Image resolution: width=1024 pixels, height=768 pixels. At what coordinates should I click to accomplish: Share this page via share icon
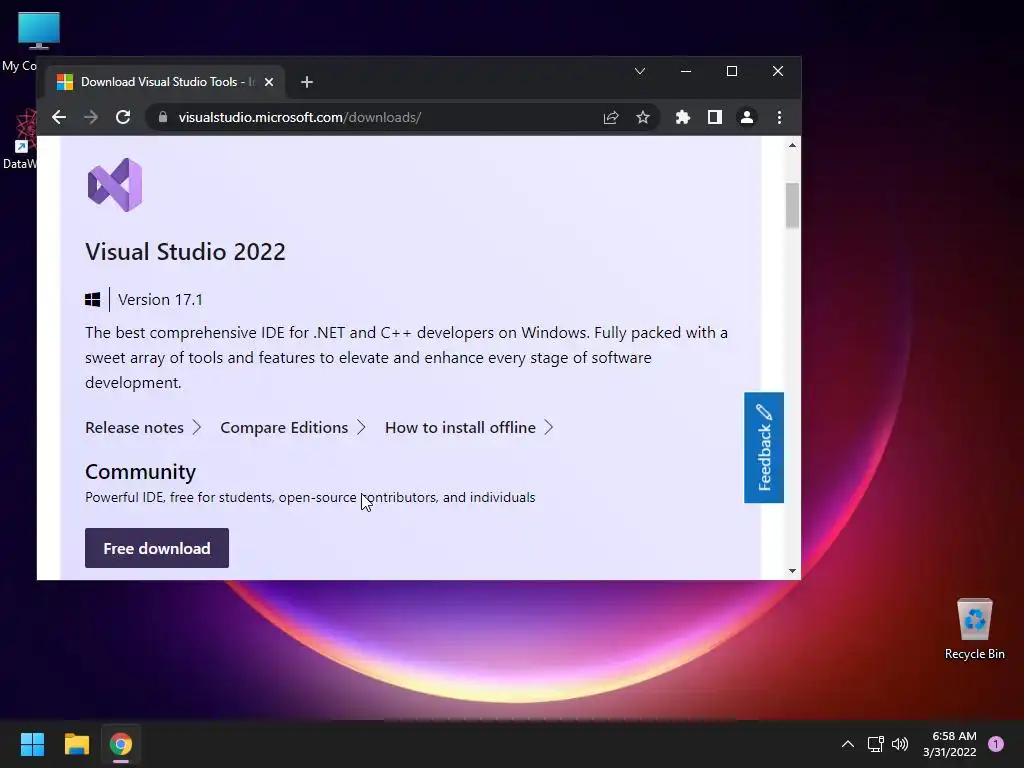(x=611, y=117)
